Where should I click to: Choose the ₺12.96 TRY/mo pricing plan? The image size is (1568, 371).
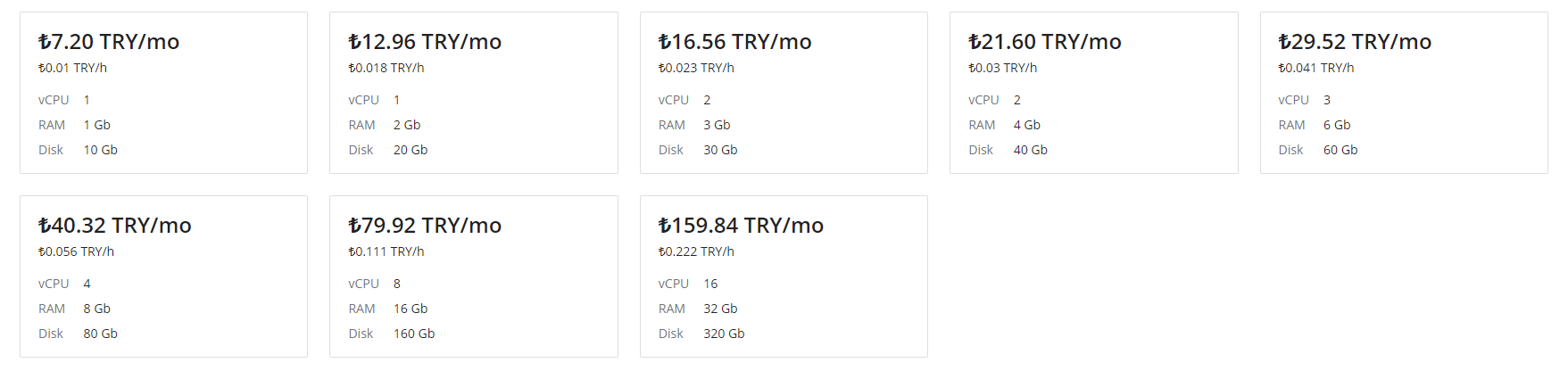474,93
